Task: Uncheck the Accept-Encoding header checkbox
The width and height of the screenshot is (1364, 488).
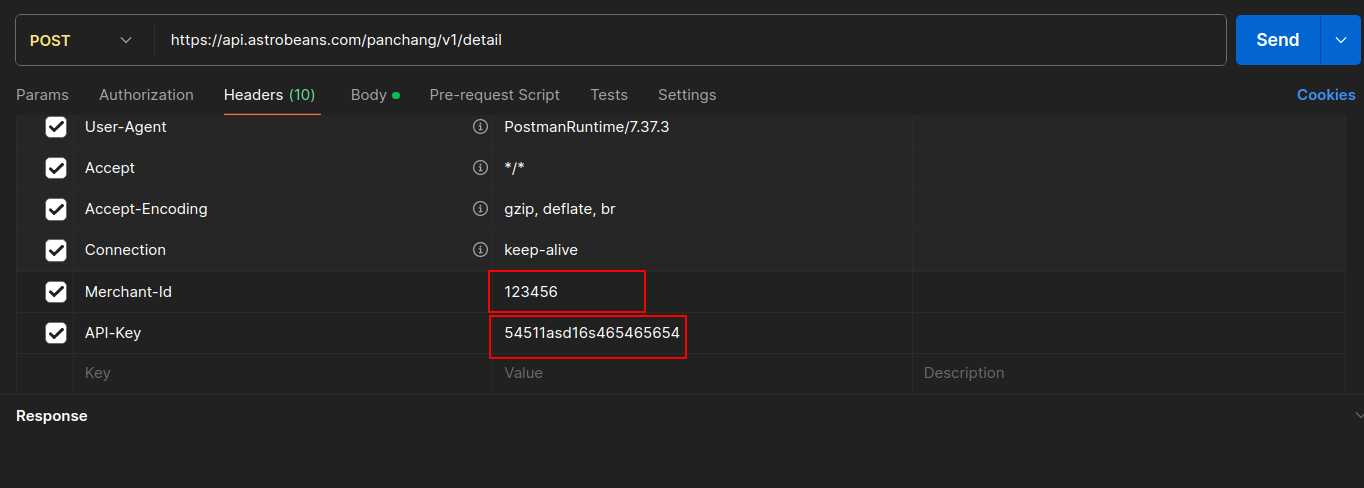Action: tap(56, 209)
